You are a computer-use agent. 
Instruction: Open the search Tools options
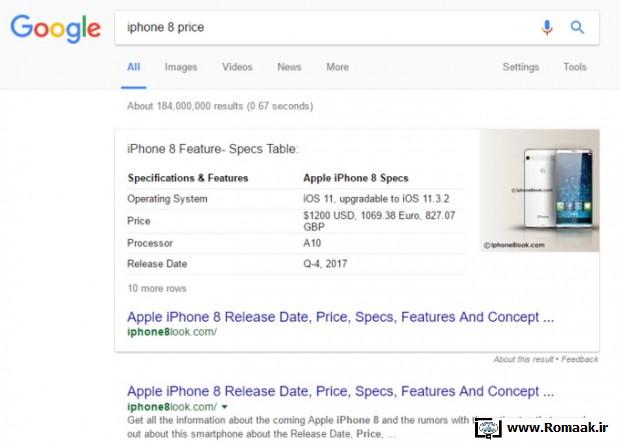tap(575, 67)
